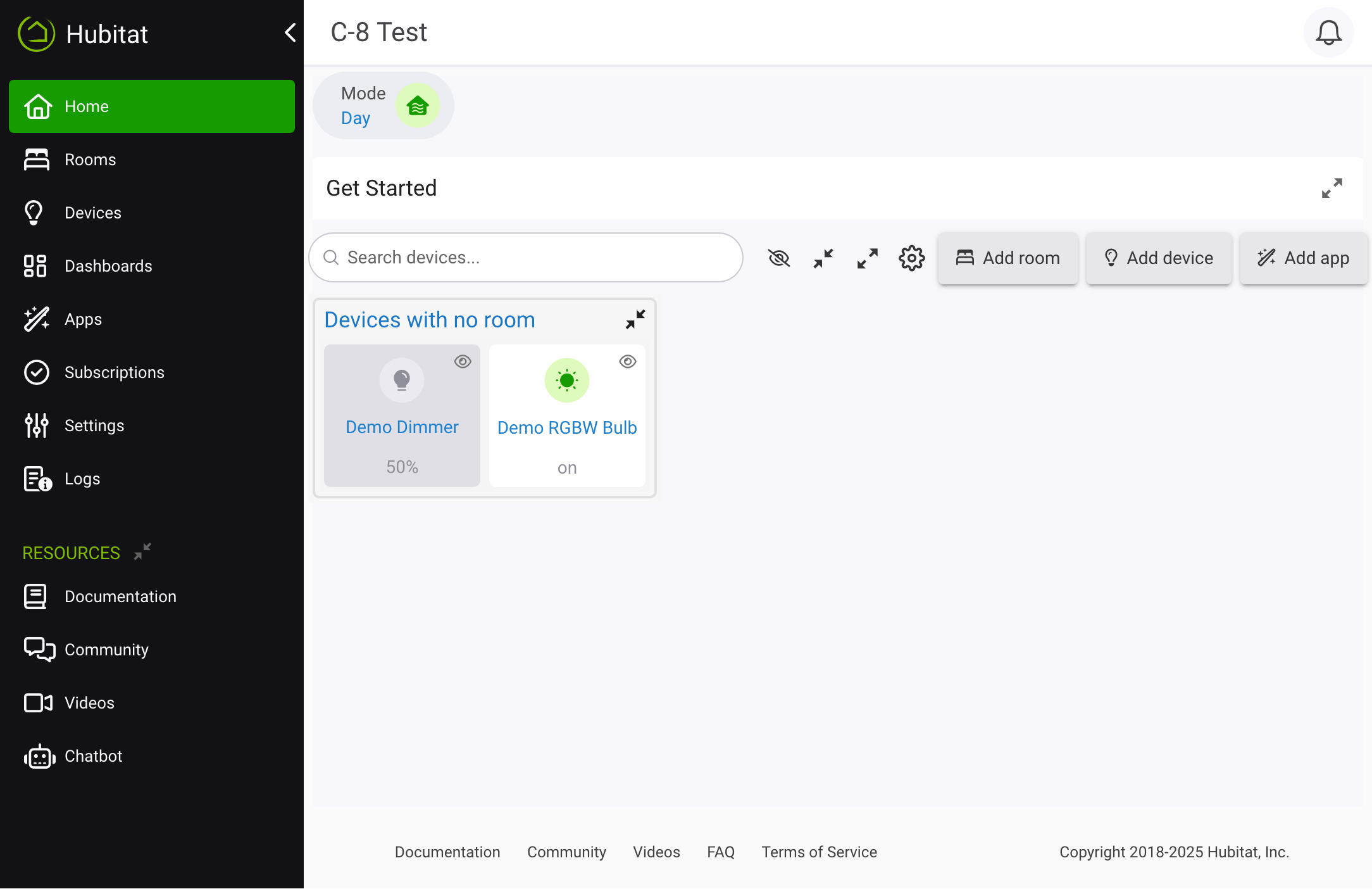Toggle the show hidden devices eye-slash icon

779,258
